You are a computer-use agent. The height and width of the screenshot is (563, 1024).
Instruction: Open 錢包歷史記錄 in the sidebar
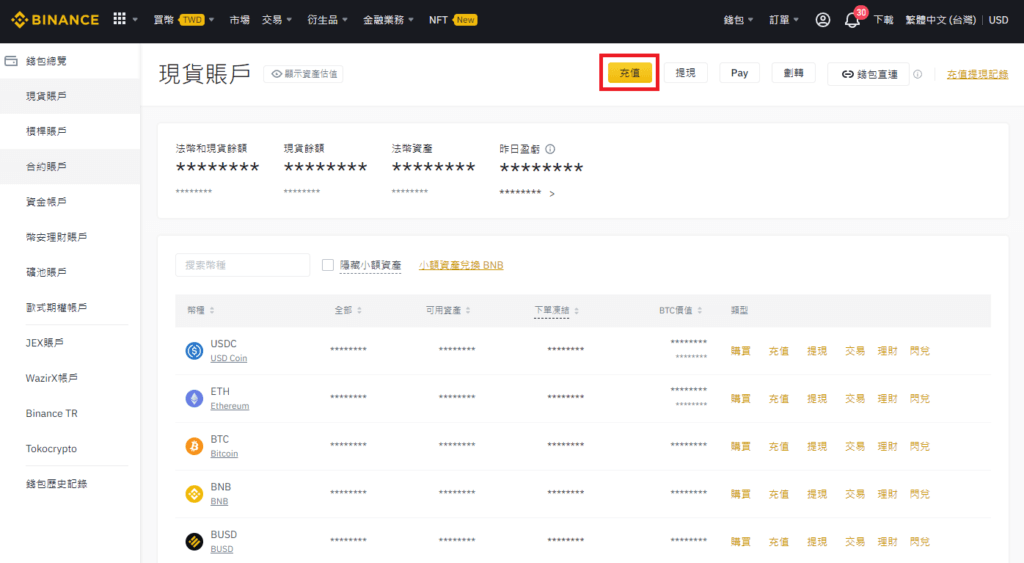(70, 484)
